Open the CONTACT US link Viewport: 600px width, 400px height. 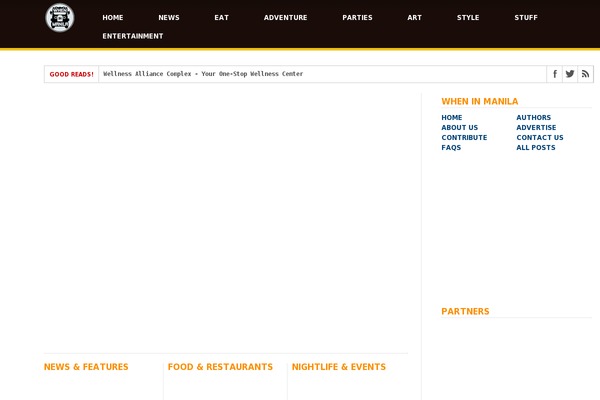click(540, 137)
